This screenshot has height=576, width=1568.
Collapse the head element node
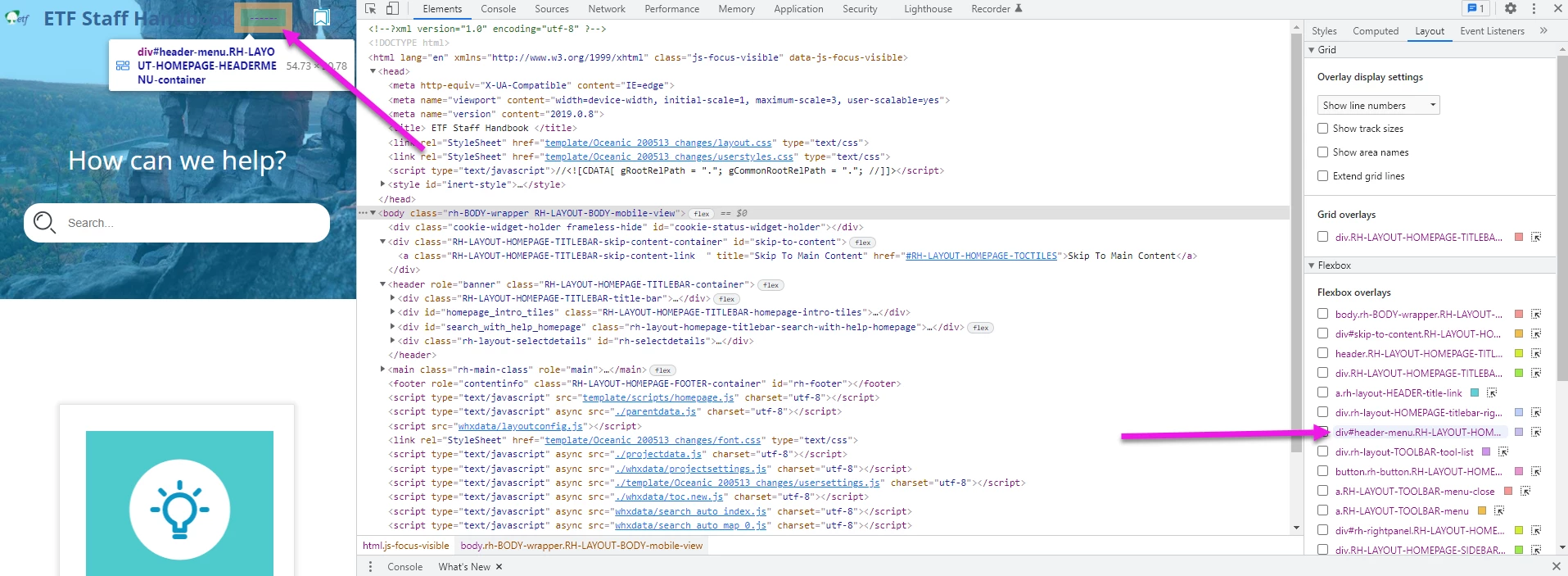pyautogui.click(x=373, y=71)
